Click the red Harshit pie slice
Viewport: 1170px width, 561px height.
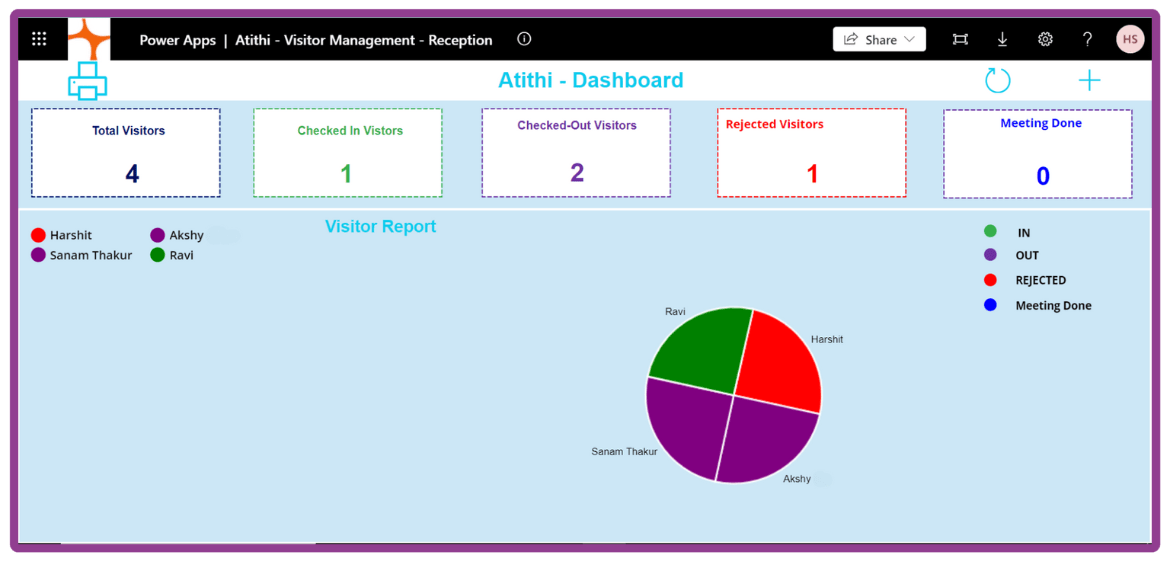779,360
